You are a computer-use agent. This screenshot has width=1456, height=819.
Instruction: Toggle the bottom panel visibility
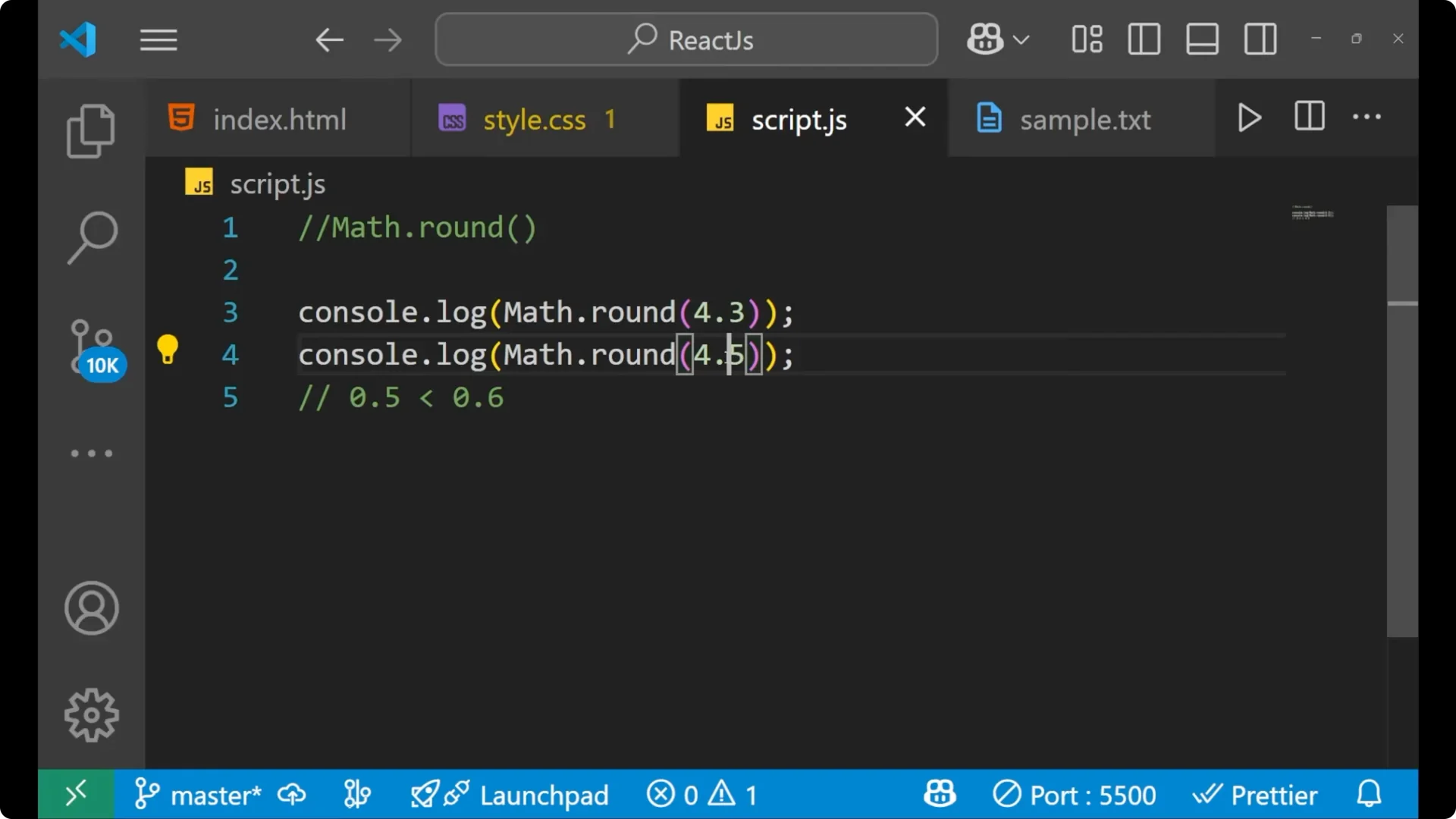[1202, 39]
